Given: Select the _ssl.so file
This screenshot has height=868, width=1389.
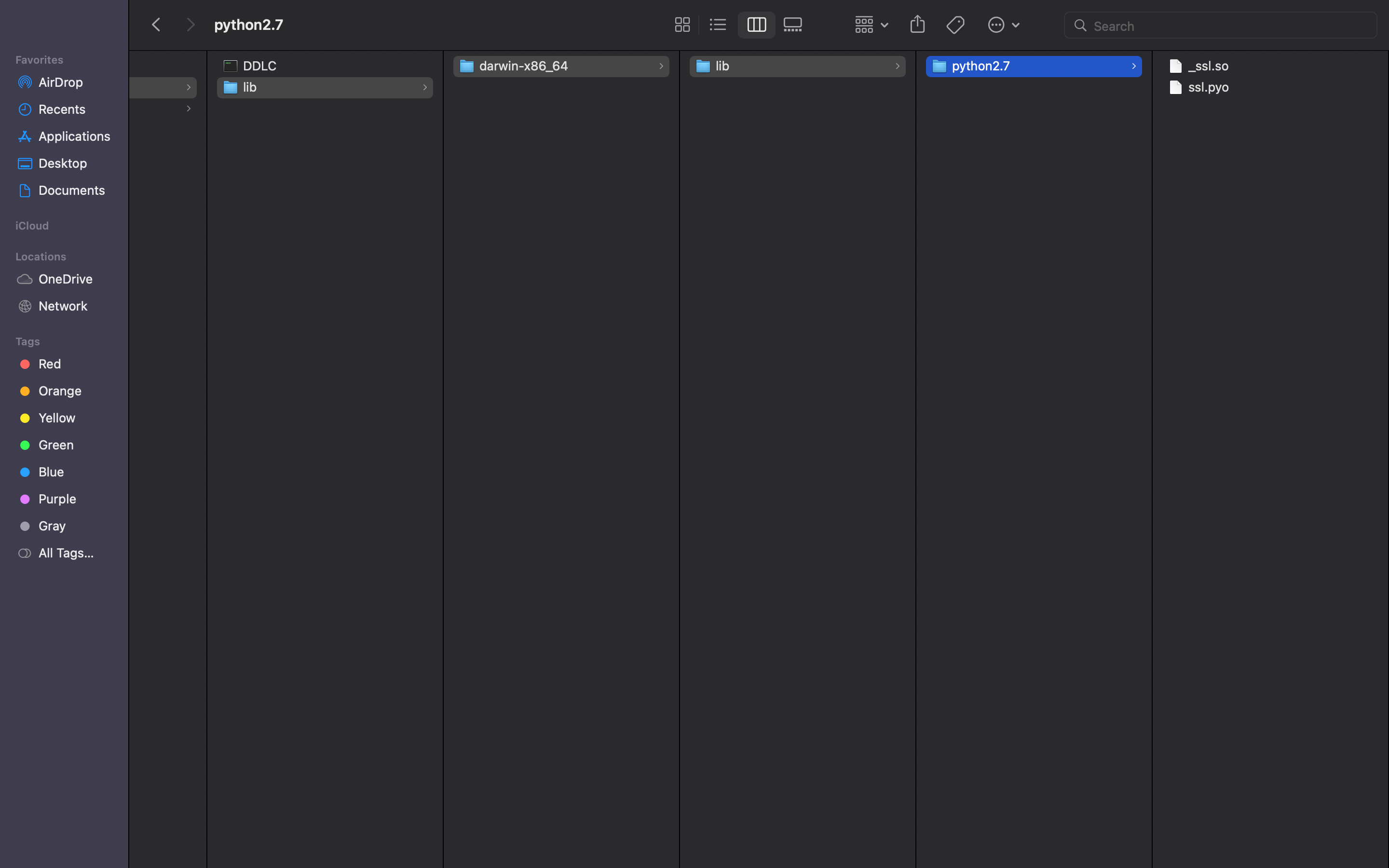Looking at the screenshot, I should [x=1270, y=66].
